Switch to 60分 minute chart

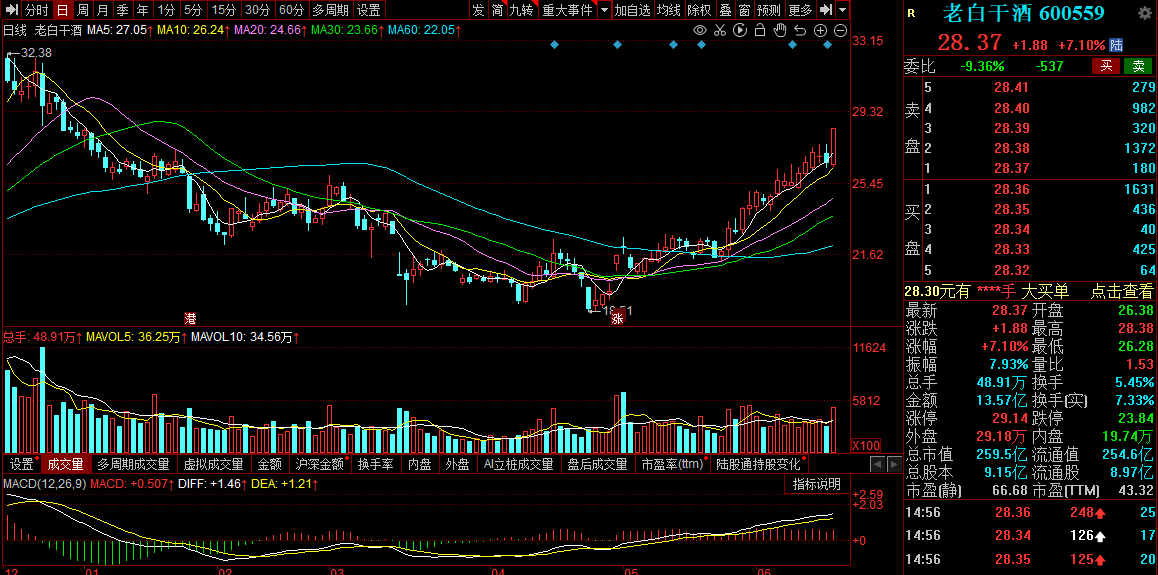tap(292, 10)
